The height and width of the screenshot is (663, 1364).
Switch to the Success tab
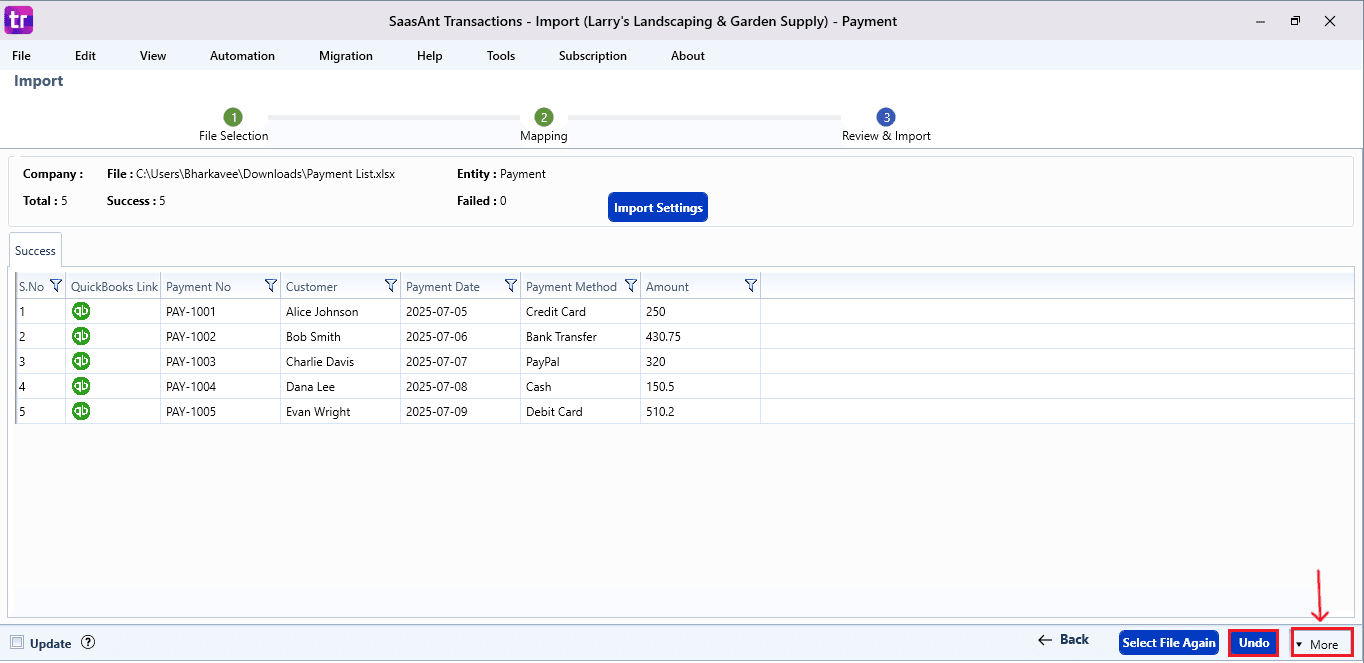(x=35, y=250)
